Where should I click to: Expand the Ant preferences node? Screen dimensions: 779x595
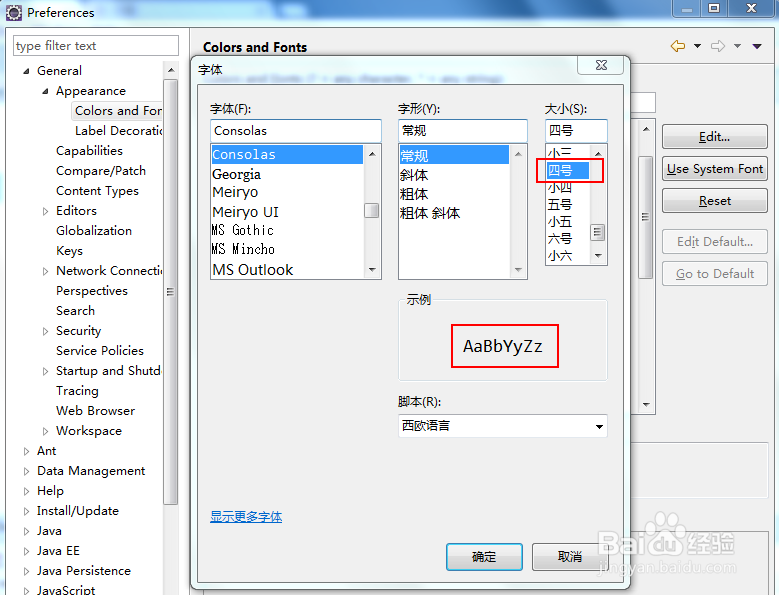[x=26, y=451]
